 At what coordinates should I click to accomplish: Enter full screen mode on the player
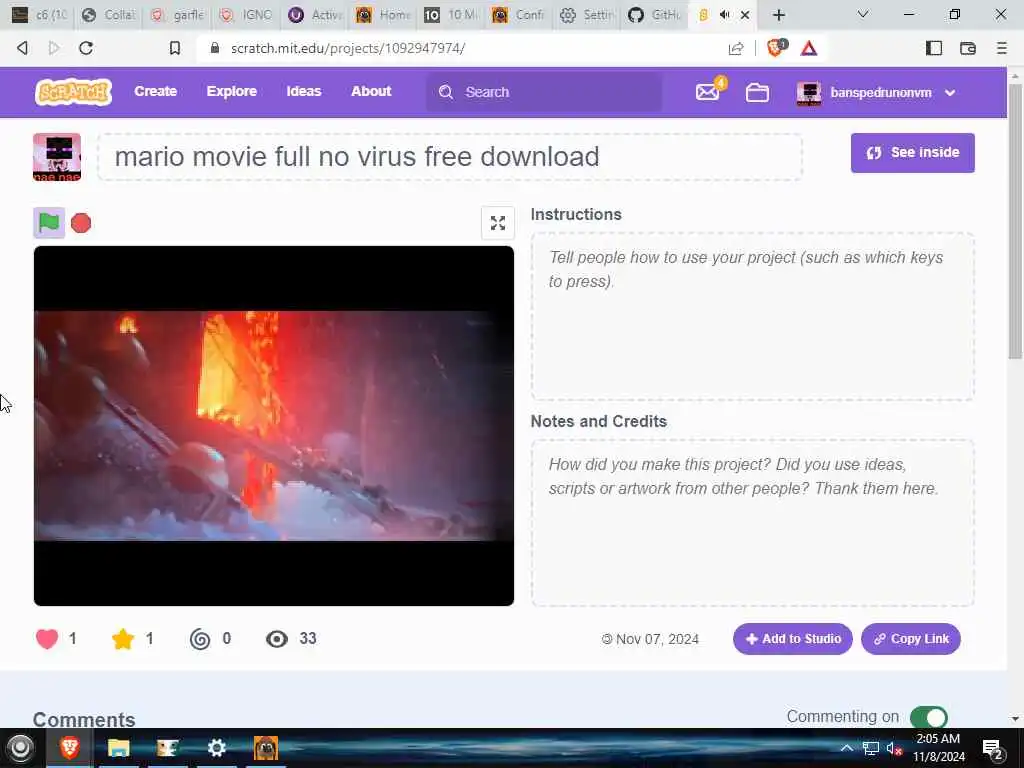498,223
